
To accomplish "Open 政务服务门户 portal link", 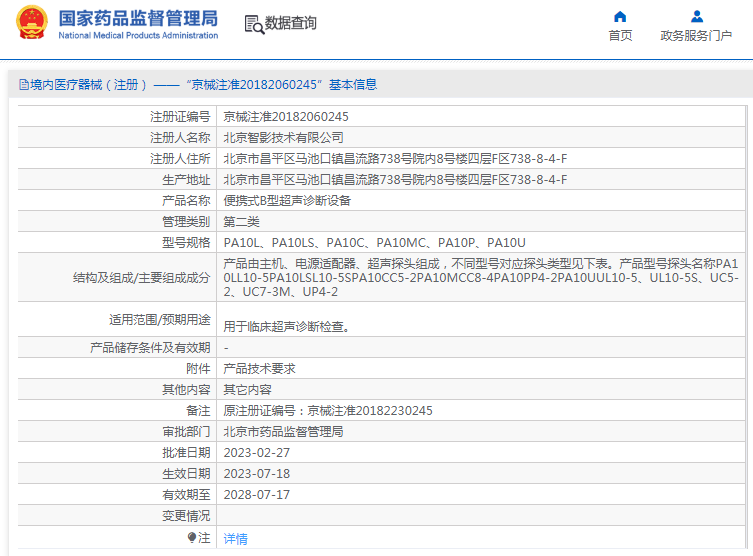I will pos(696,36).
